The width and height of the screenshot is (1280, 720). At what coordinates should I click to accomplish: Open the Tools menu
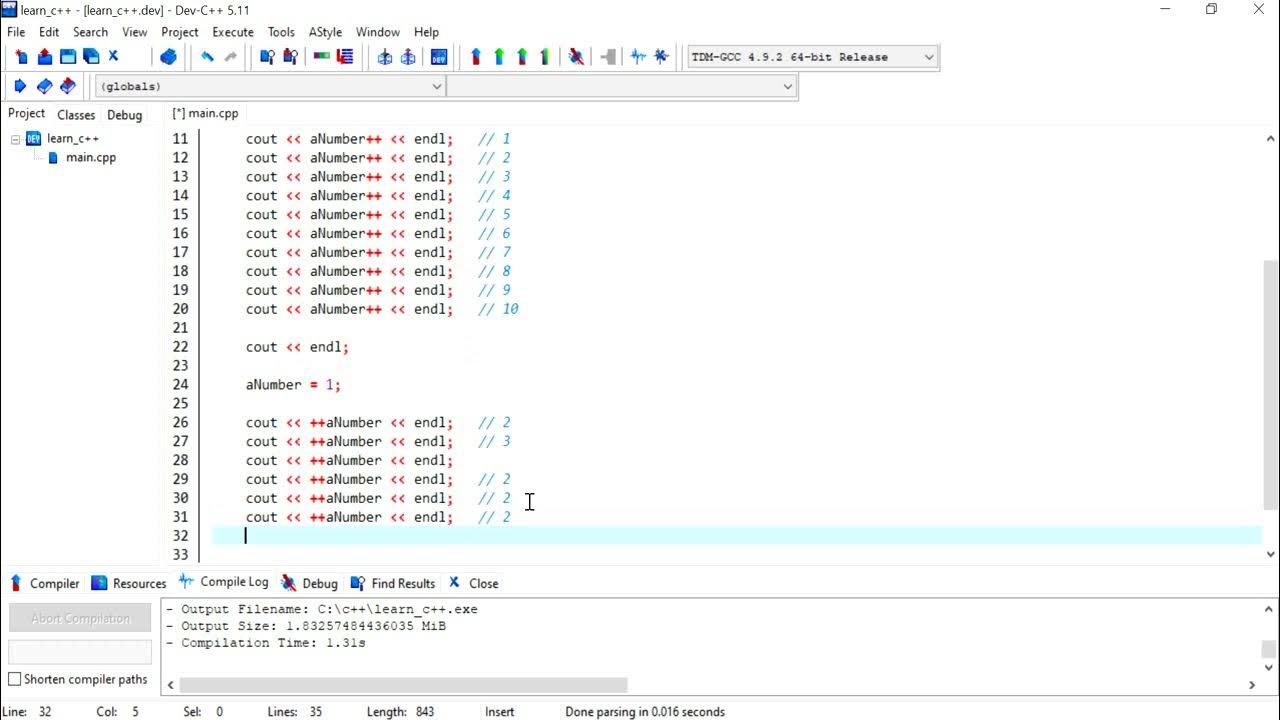tap(281, 32)
